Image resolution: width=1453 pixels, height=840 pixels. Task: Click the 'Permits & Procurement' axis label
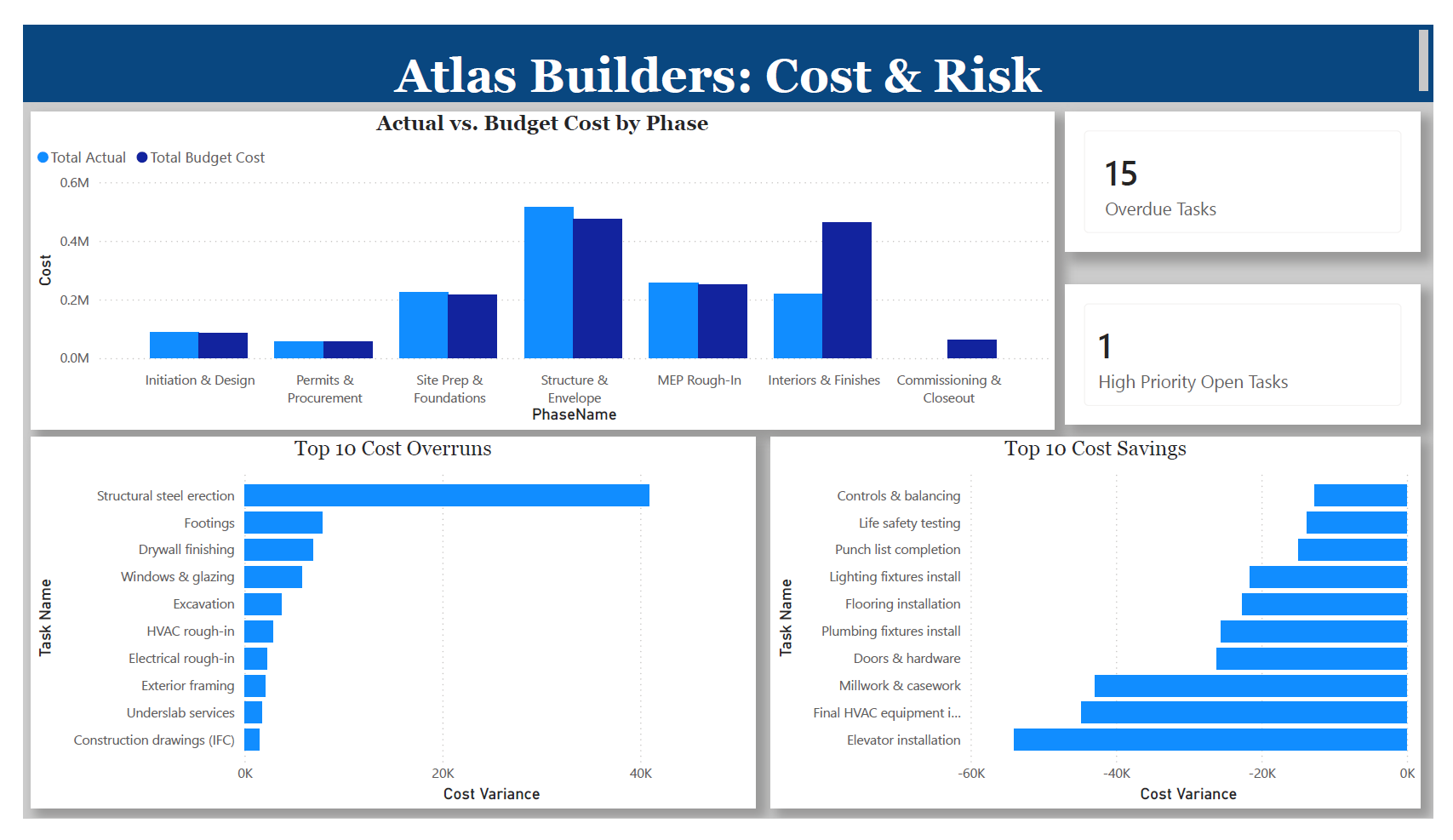[x=324, y=389]
